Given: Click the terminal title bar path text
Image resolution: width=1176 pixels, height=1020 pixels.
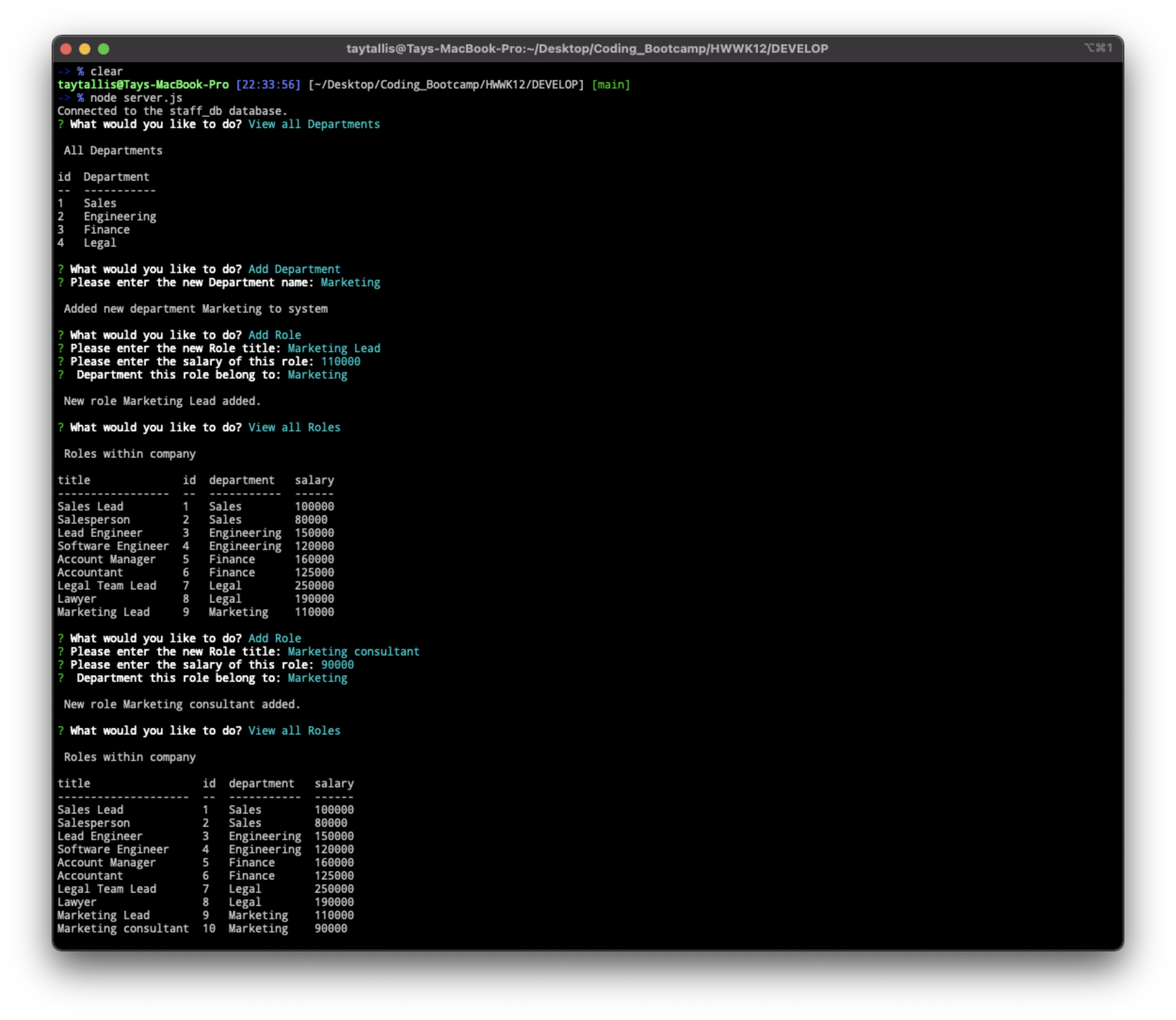Looking at the screenshot, I should (x=588, y=49).
